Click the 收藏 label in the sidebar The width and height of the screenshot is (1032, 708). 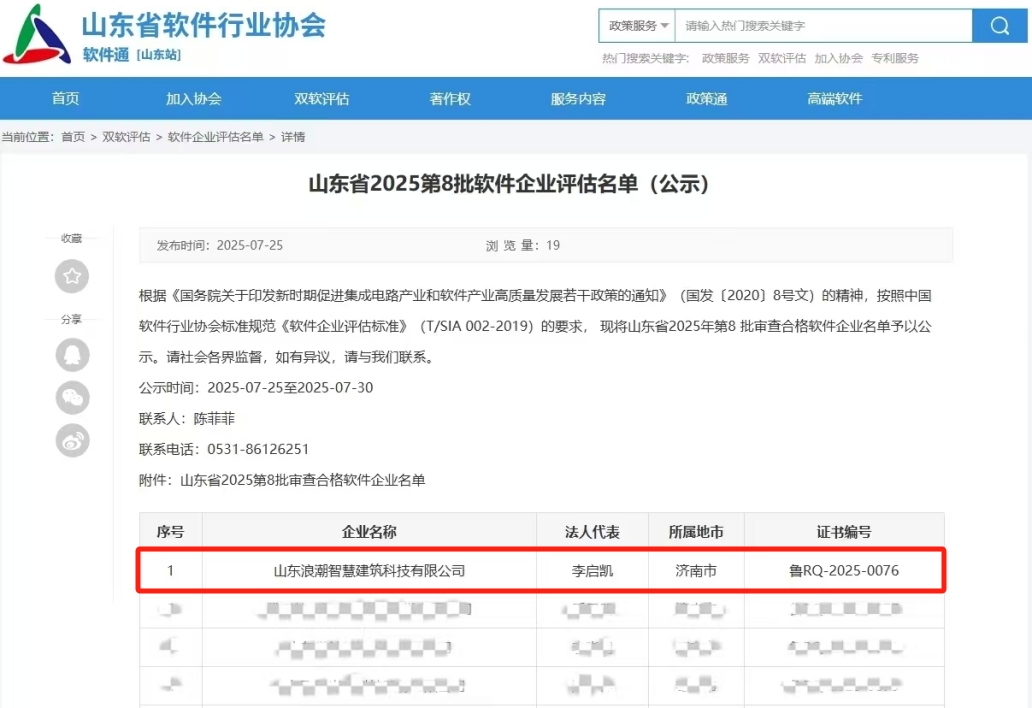tap(72, 238)
